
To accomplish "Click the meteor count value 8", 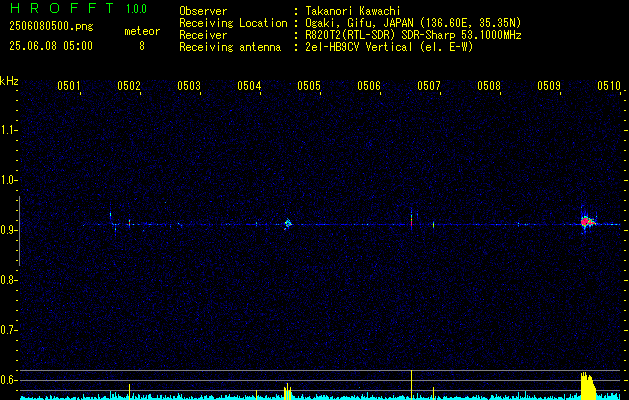I will click(142, 46).
